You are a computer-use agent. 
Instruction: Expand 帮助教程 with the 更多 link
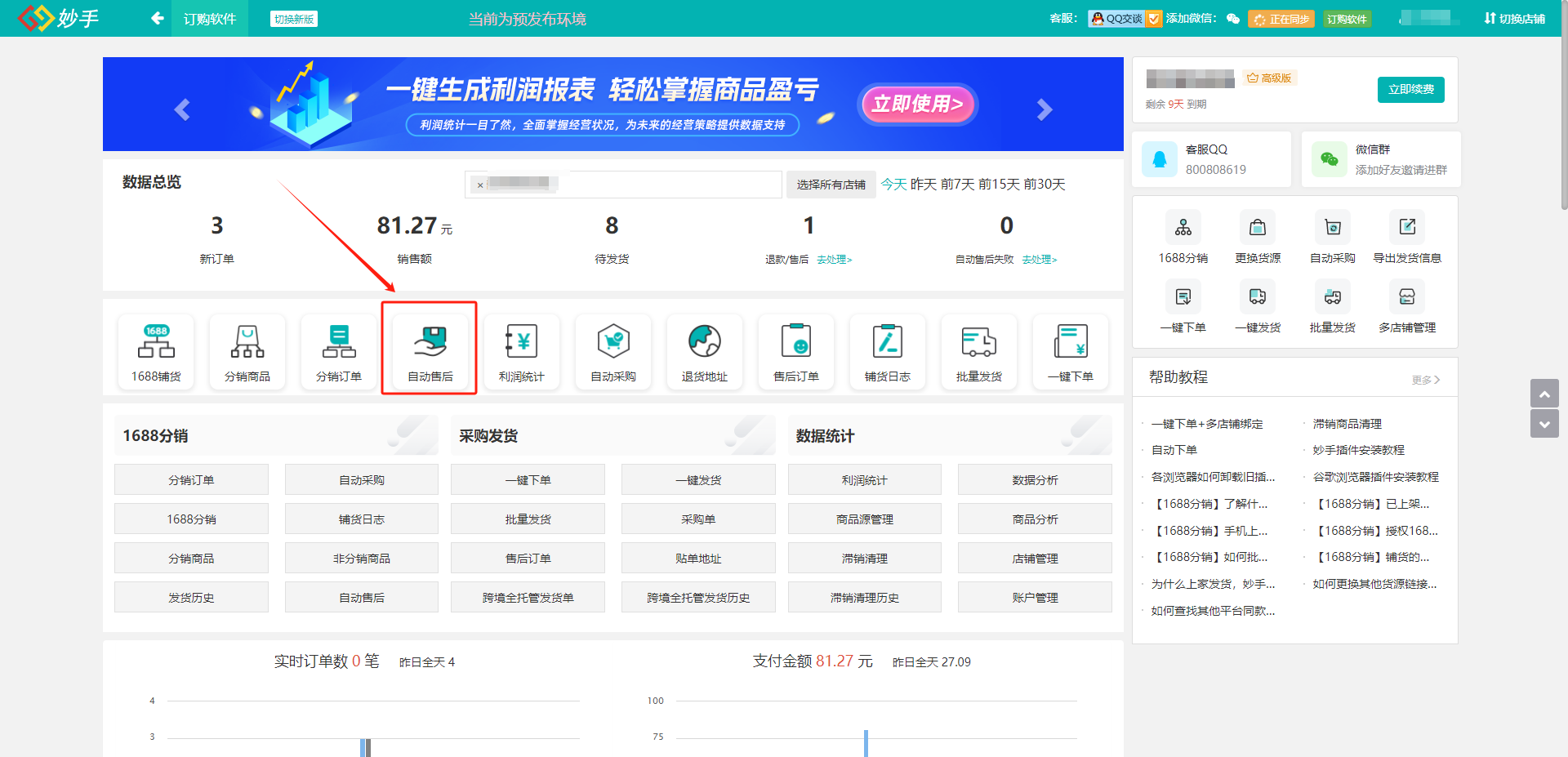click(1426, 380)
